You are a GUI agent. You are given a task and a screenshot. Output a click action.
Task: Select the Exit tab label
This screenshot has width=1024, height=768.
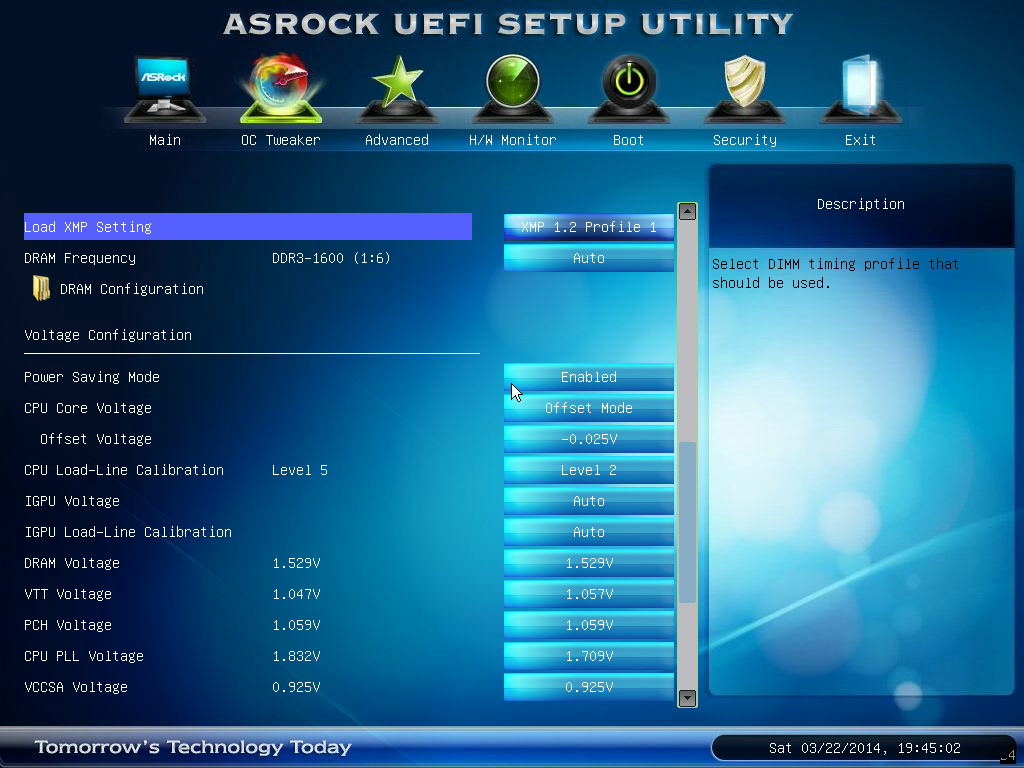(860, 140)
